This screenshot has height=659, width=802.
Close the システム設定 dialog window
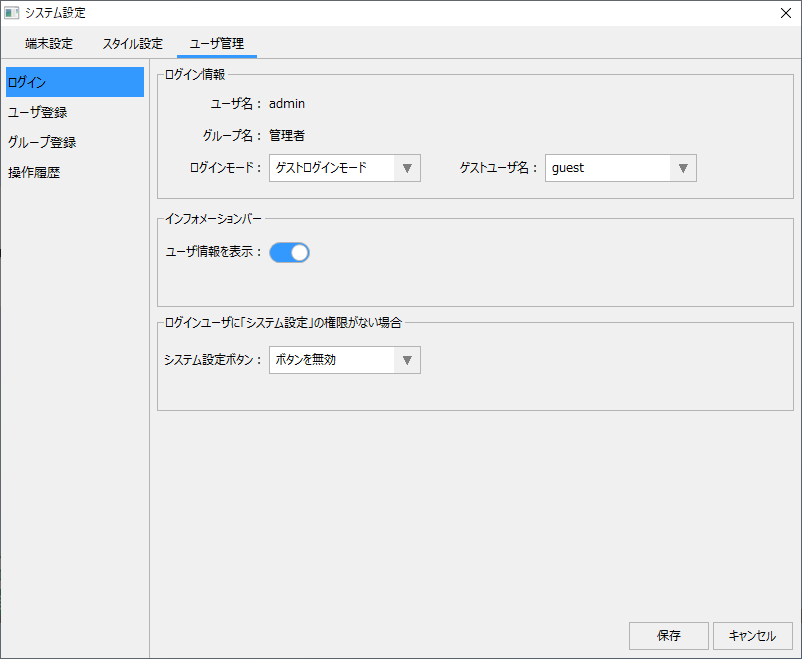click(785, 13)
